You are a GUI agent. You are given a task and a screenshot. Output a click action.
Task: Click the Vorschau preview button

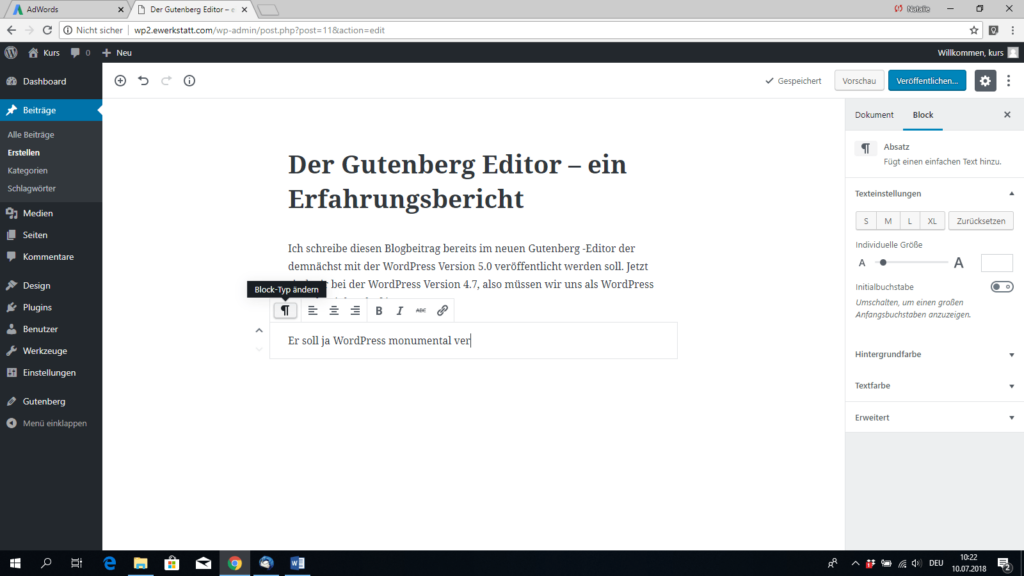pyautogui.click(x=859, y=81)
